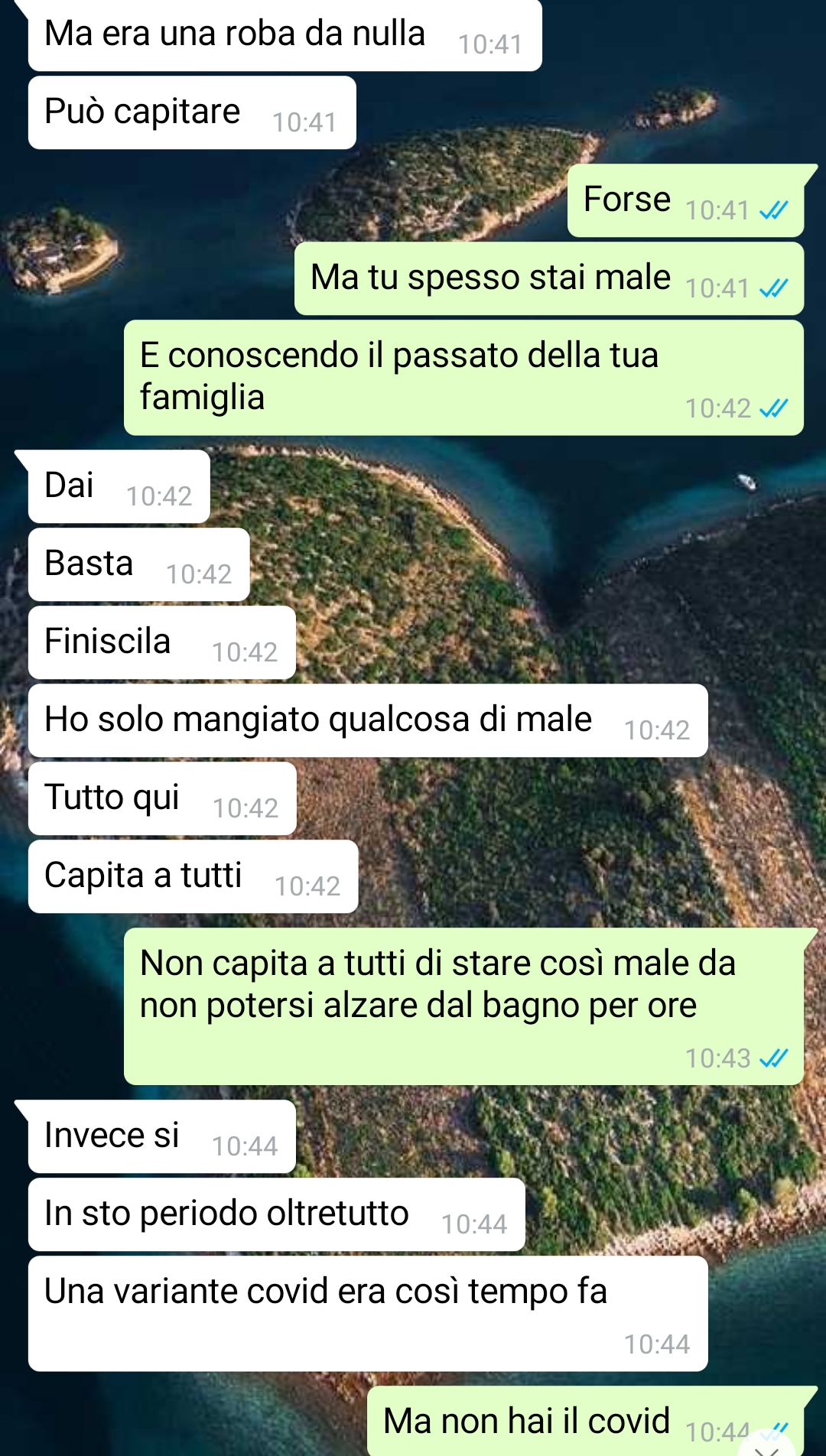Select the 'Ma non hai il covid' message
826x1456 pixels.
tap(586, 1421)
